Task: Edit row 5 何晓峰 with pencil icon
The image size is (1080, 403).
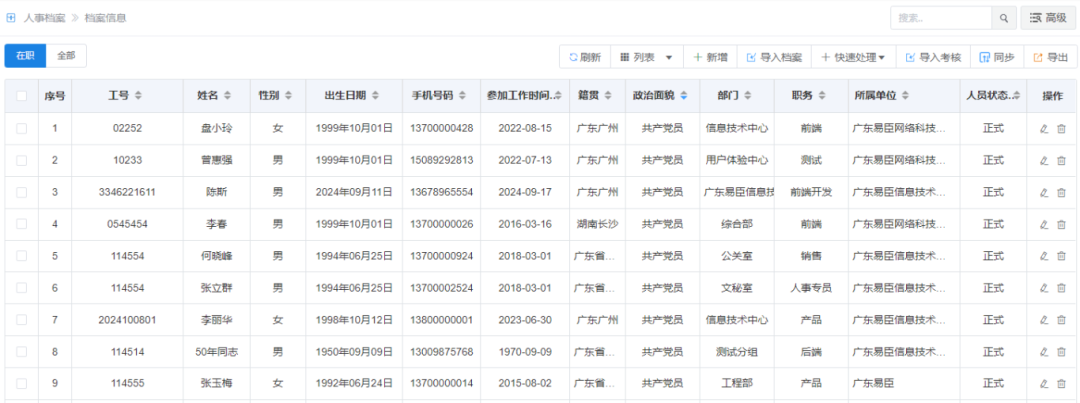Action: (1043, 256)
